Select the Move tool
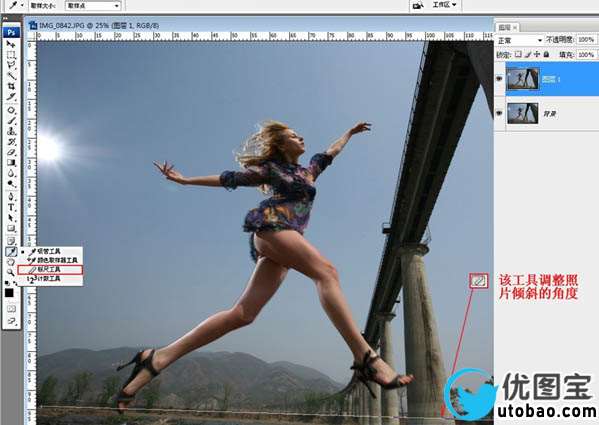The height and width of the screenshot is (425, 599). pyautogui.click(x=11, y=44)
